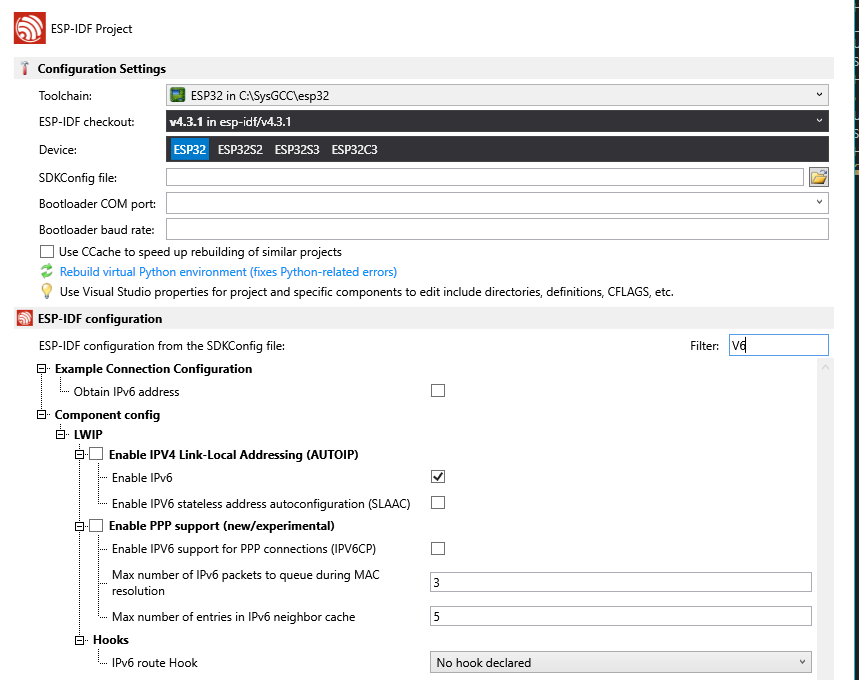Click the IPv6 neighbor cache entries field
Screen dimensions: 859x680
tap(621, 616)
